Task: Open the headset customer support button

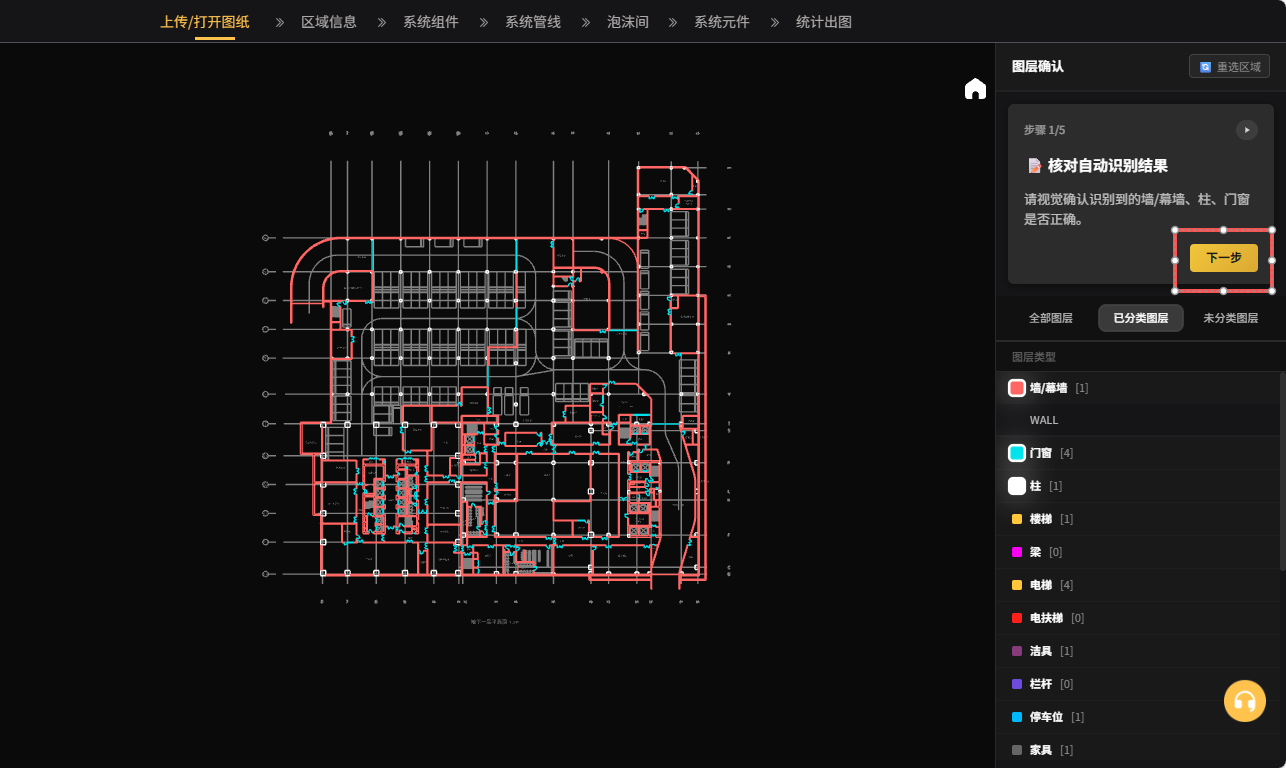Action: [x=1244, y=701]
